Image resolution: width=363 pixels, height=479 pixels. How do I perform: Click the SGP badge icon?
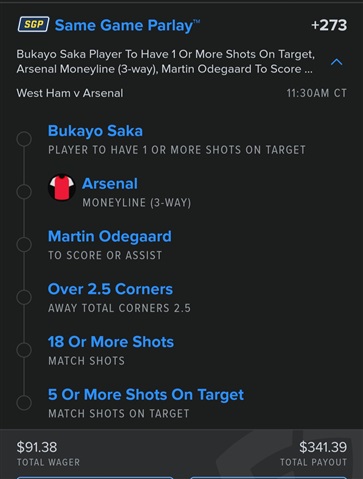click(x=33, y=24)
